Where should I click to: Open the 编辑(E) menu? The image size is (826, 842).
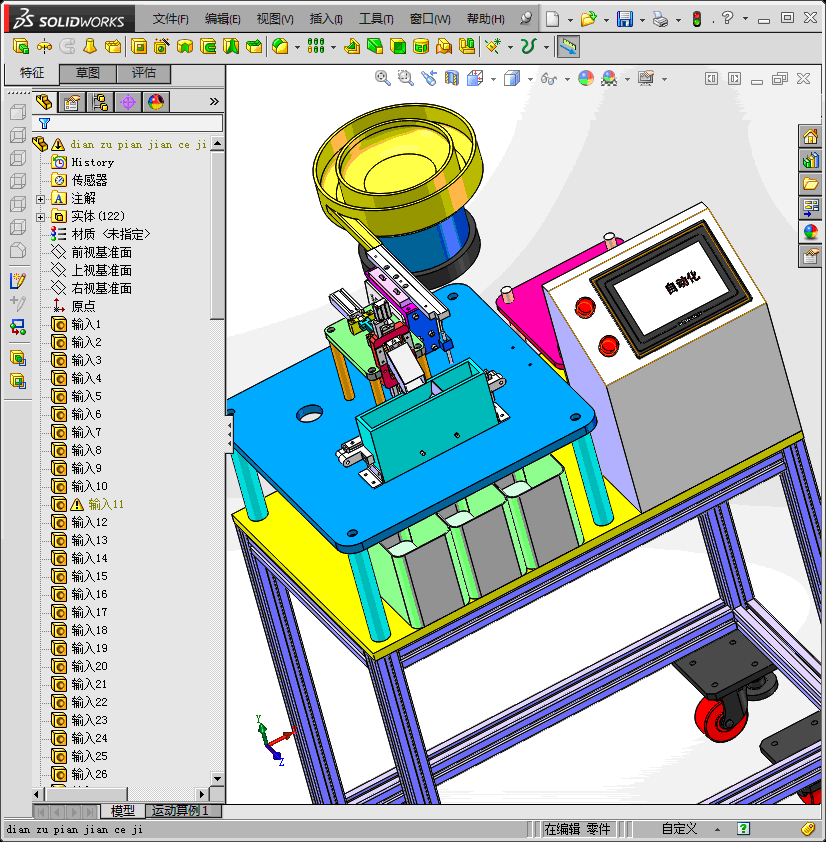(222, 19)
